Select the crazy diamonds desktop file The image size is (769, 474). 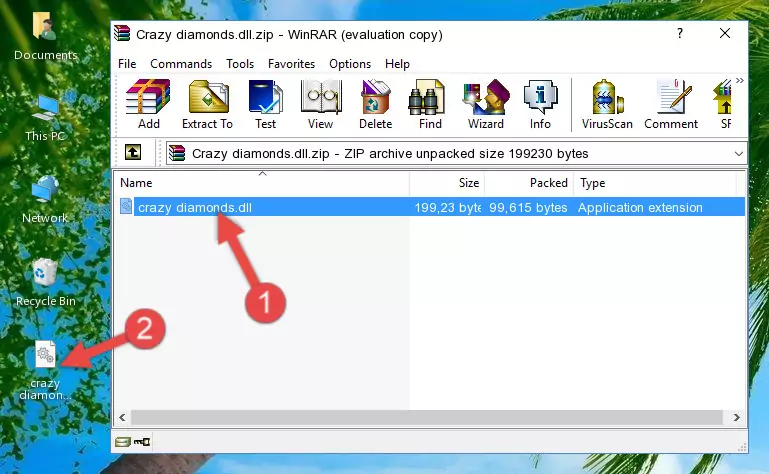click(x=45, y=371)
